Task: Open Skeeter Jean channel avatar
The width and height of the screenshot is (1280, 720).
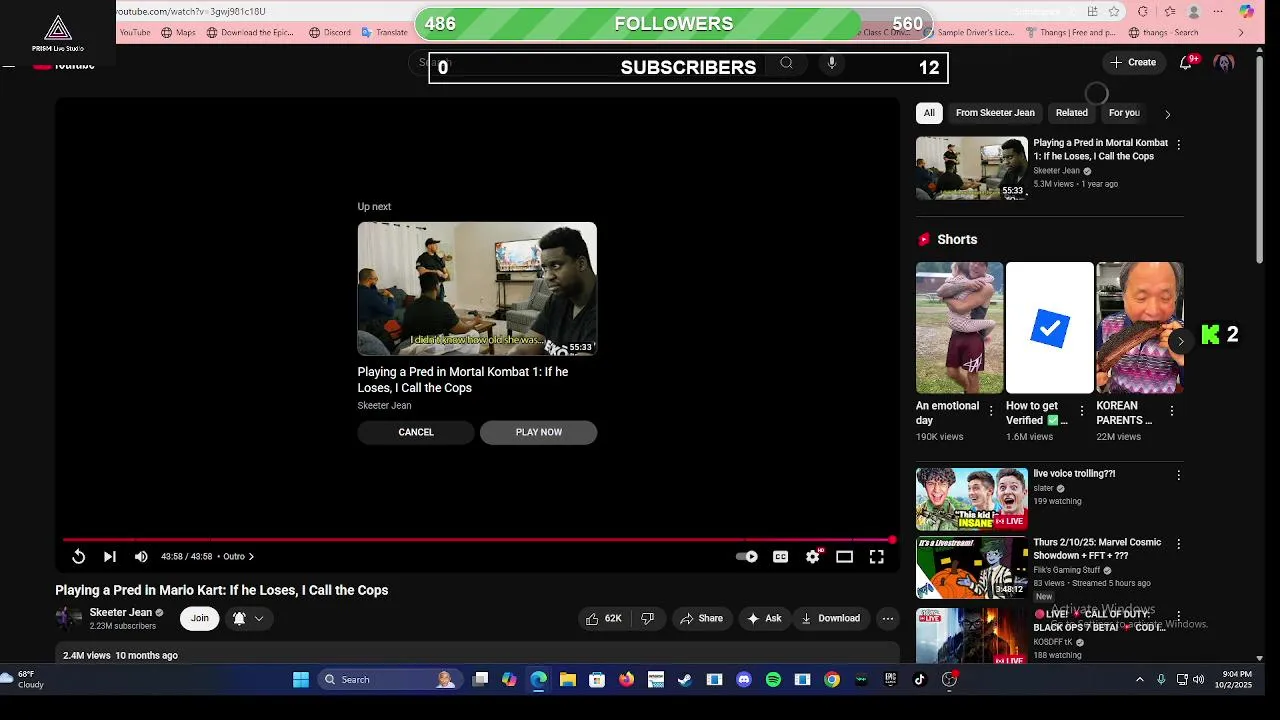Action: pos(68,619)
